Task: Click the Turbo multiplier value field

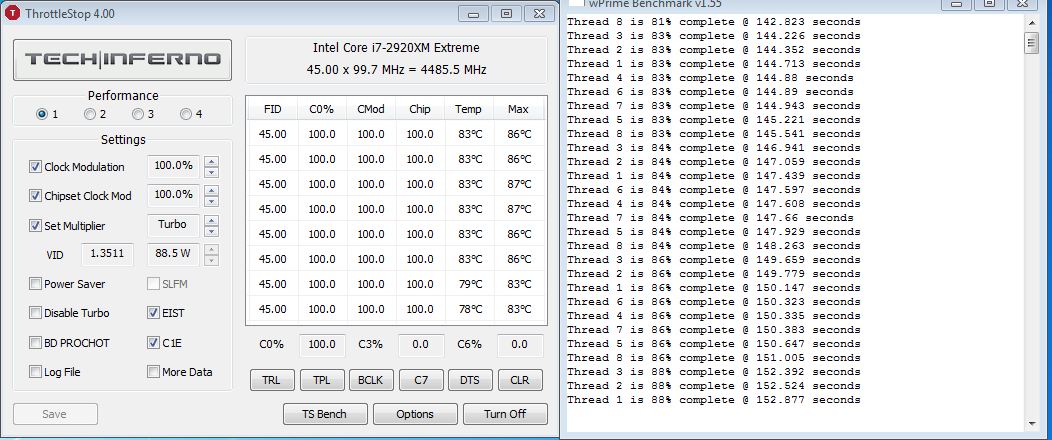Action: [173, 225]
